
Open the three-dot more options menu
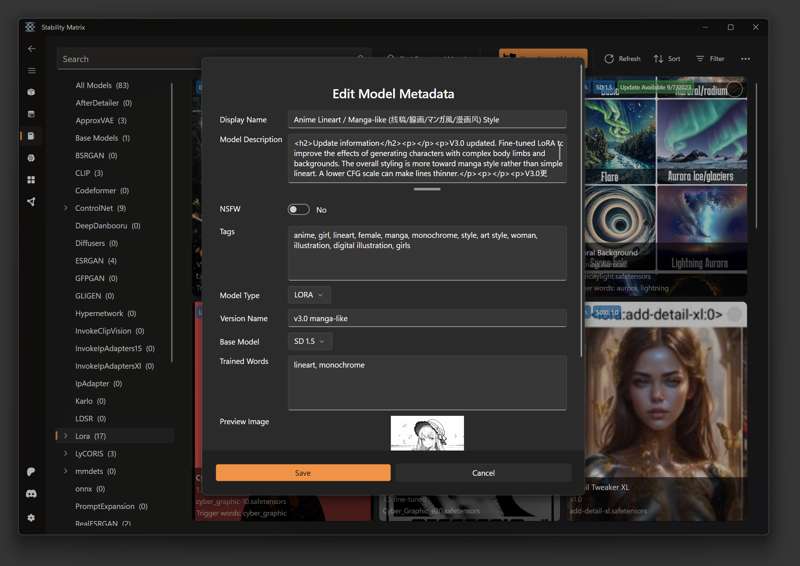[745, 59]
